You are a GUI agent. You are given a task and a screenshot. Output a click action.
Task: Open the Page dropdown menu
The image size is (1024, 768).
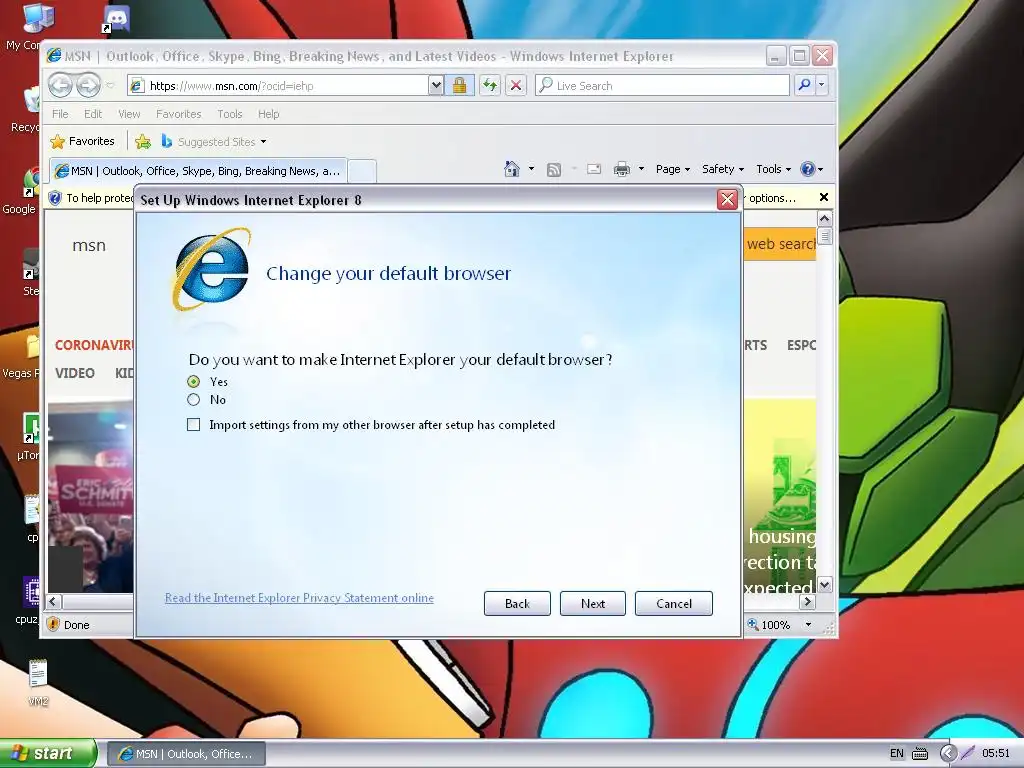click(x=673, y=169)
